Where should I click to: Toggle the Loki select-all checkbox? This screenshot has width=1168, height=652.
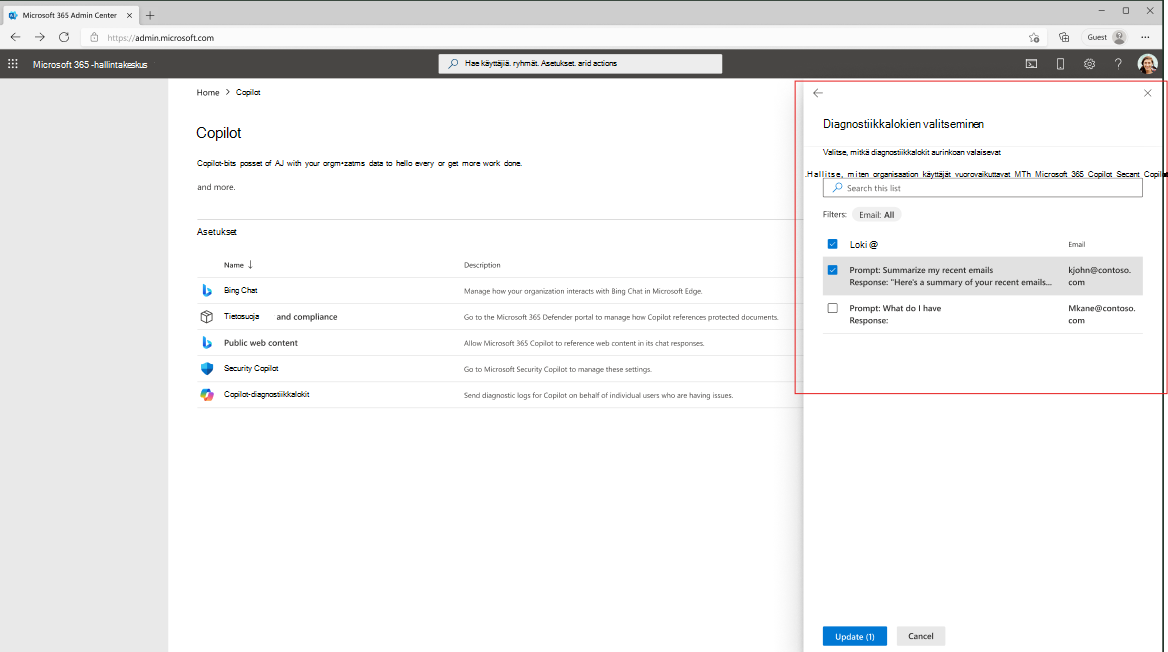832,244
